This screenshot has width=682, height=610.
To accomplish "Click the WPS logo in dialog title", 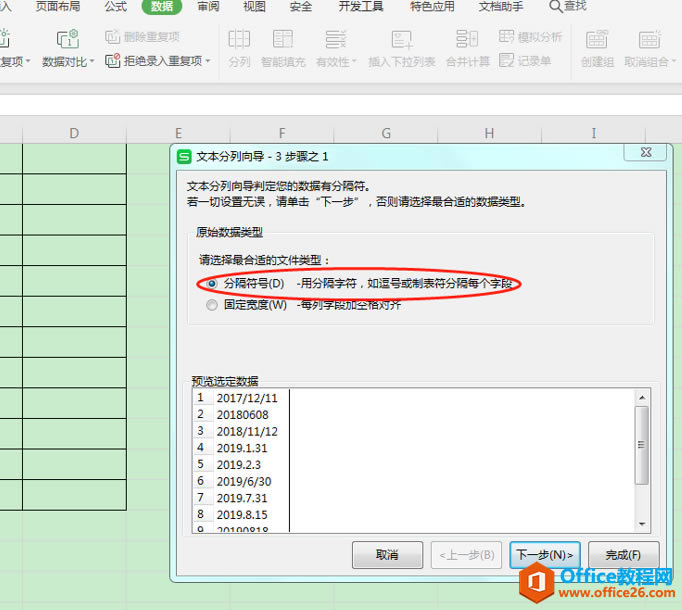I will (x=184, y=157).
